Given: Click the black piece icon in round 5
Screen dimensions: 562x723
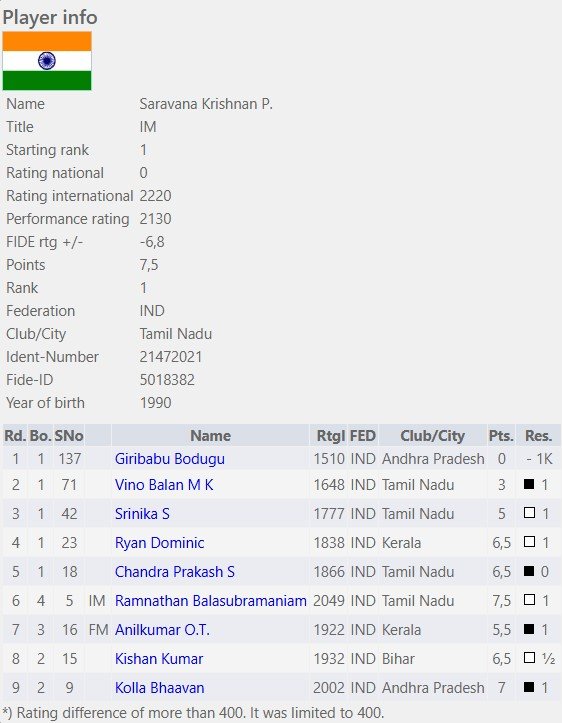Looking at the screenshot, I should 529,571.
